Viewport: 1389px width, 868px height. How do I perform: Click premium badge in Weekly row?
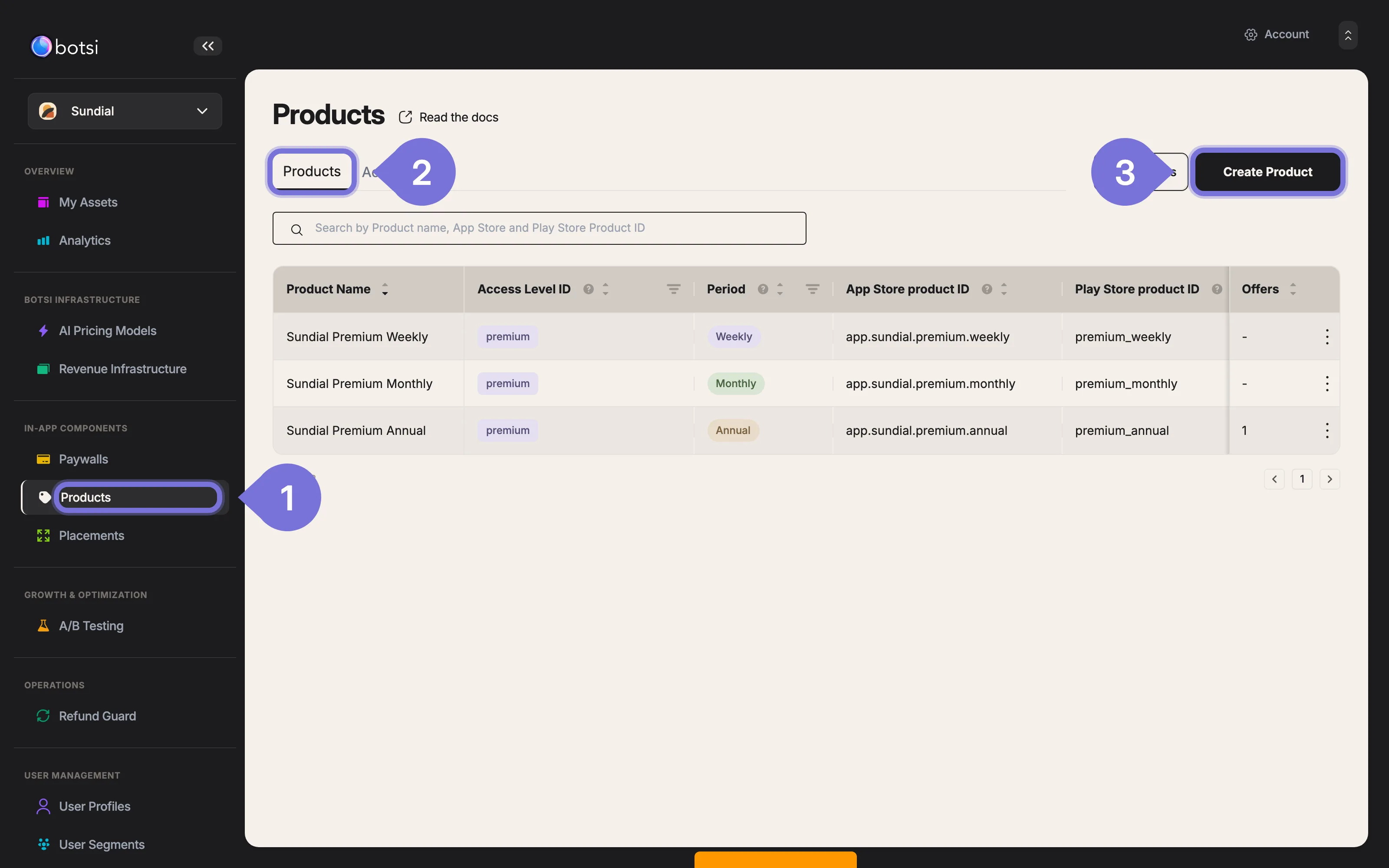click(x=507, y=336)
